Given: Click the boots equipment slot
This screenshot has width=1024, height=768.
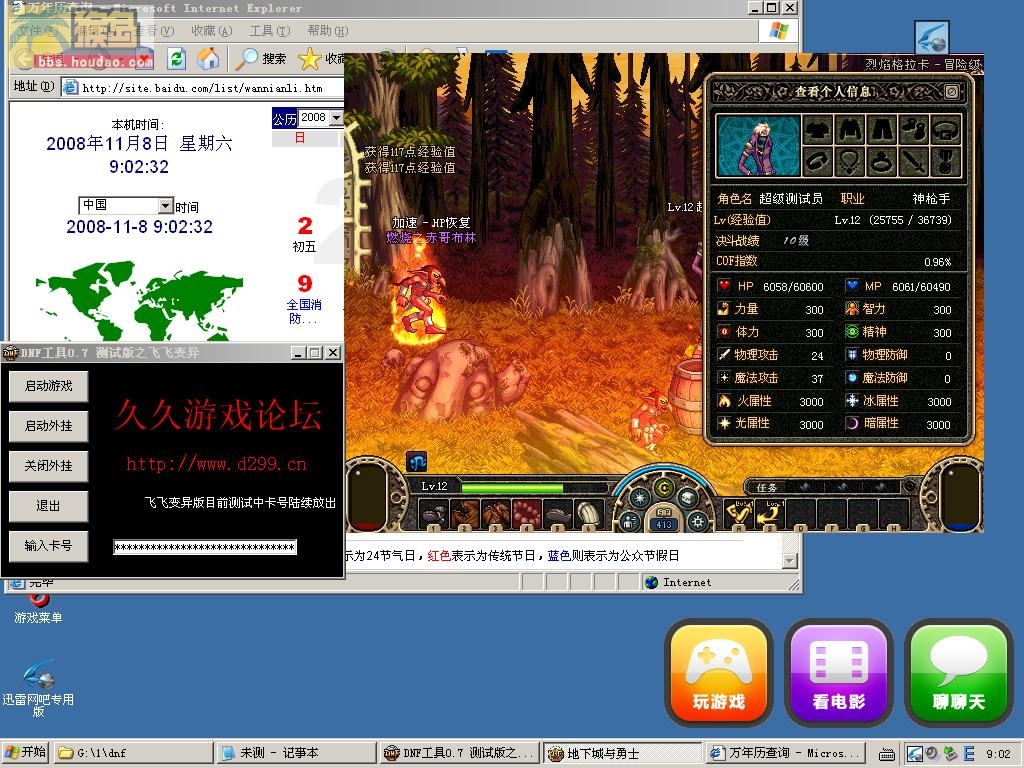Looking at the screenshot, I should [914, 129].
